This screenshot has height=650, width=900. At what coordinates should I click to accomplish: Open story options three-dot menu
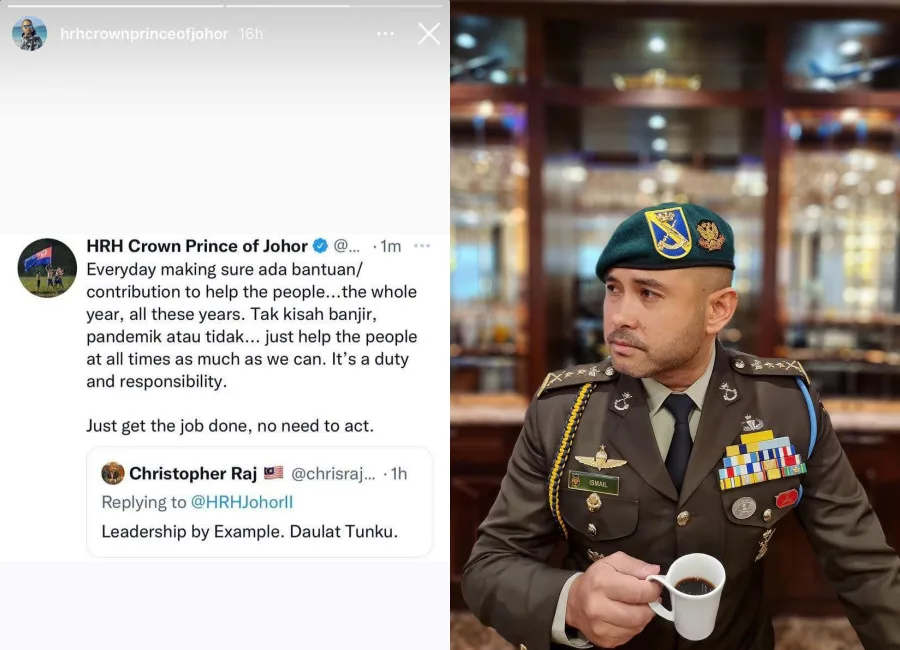coord(386,34)
